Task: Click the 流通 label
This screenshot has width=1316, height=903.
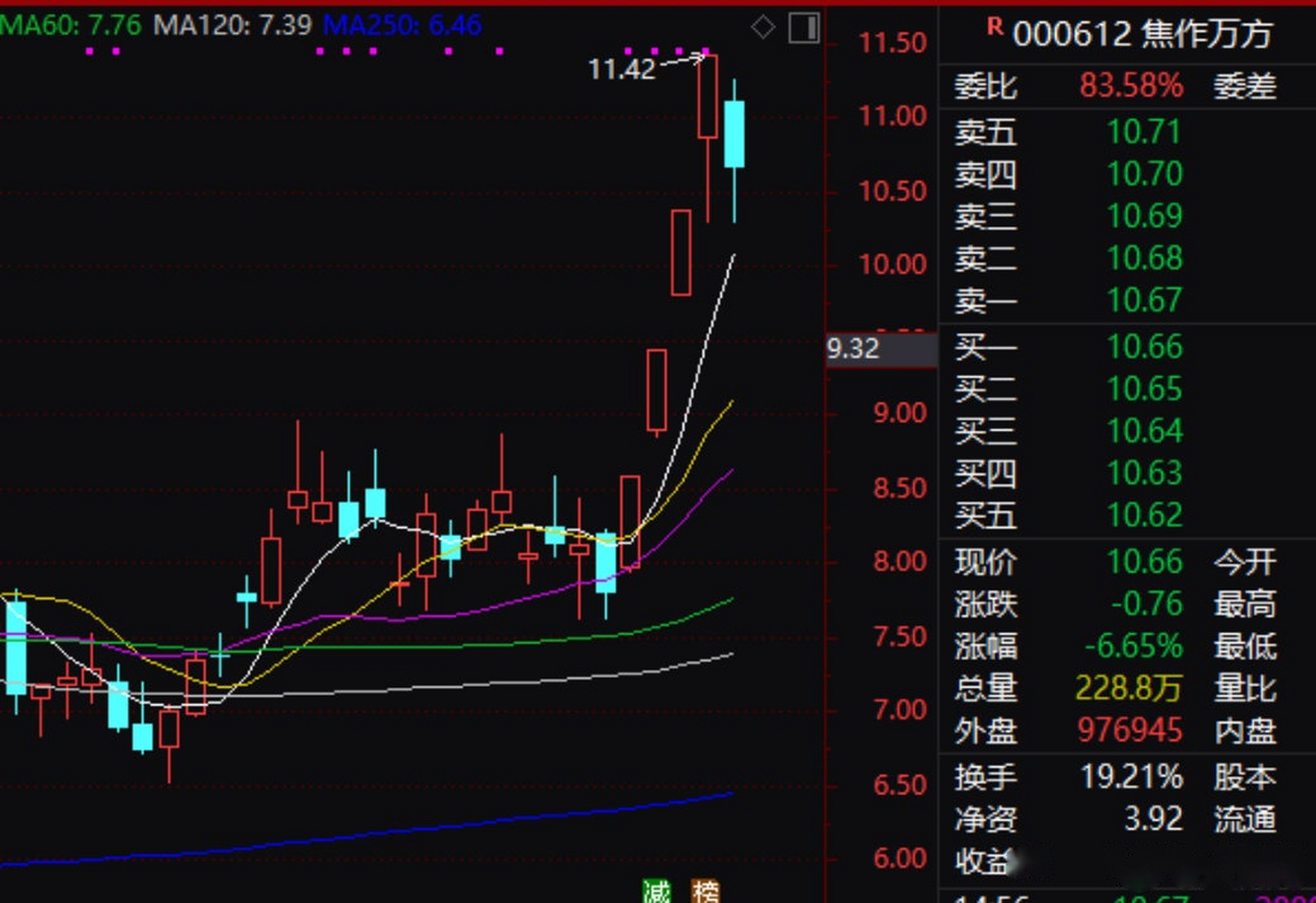Action: pos(1245,819)
